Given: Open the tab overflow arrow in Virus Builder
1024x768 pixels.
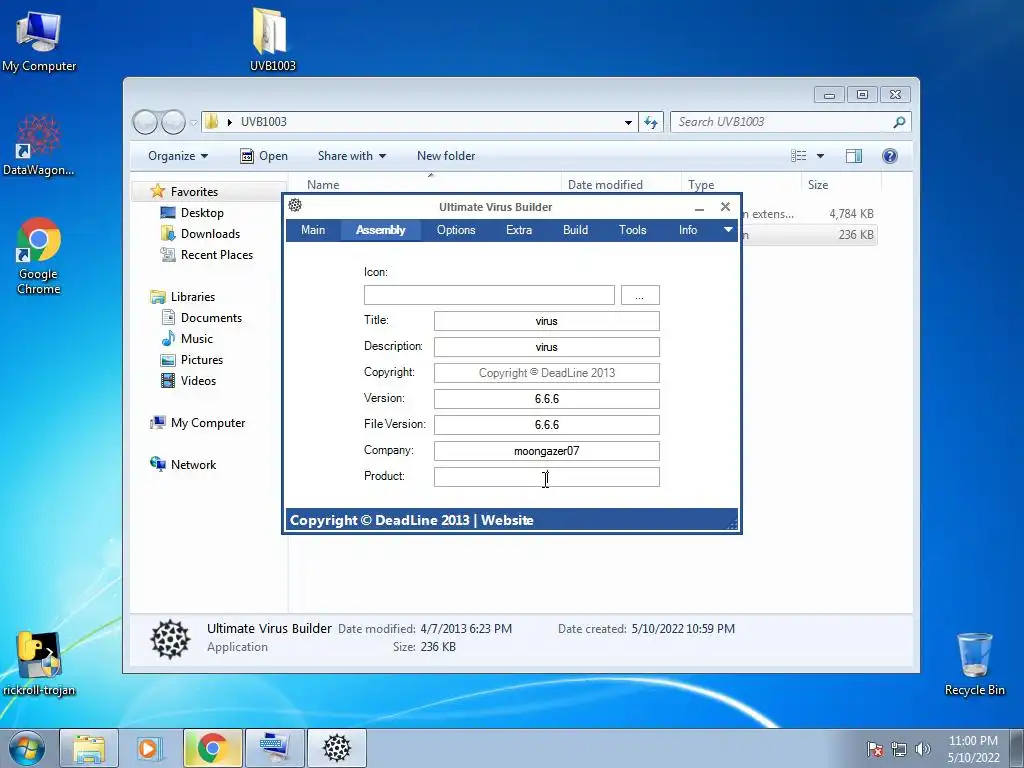Looking at the screenshot, I should click(728, 229).
